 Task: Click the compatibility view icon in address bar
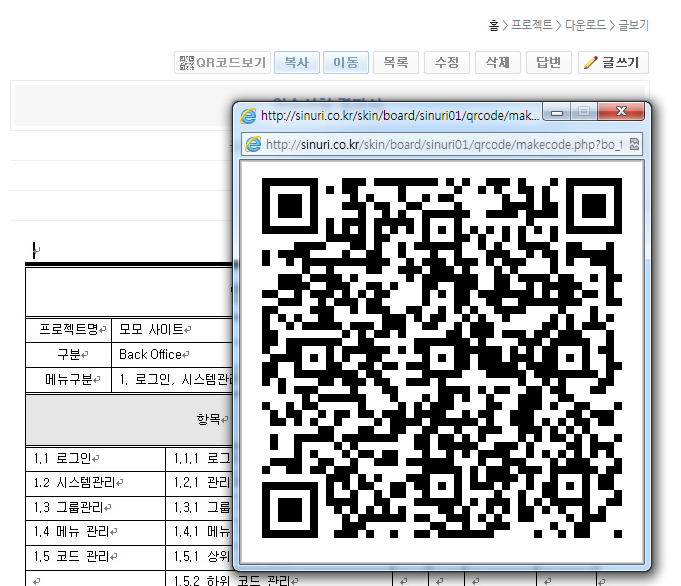634,144
